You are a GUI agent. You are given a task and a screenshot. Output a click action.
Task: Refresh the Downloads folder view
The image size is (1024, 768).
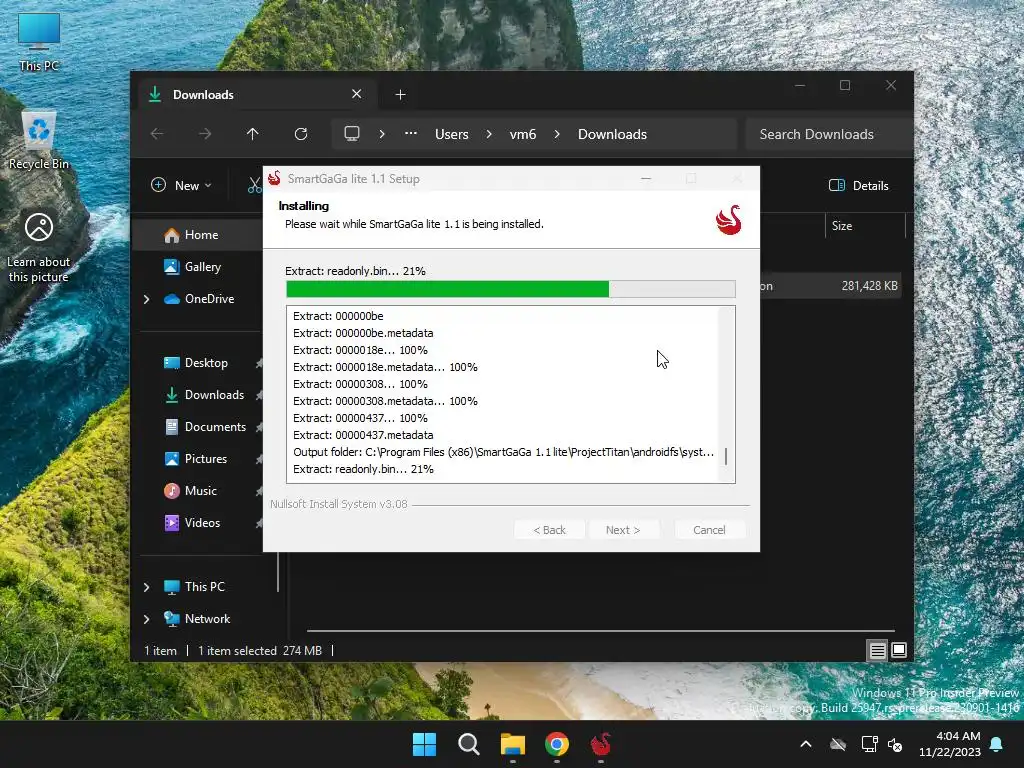coord(301,134)
